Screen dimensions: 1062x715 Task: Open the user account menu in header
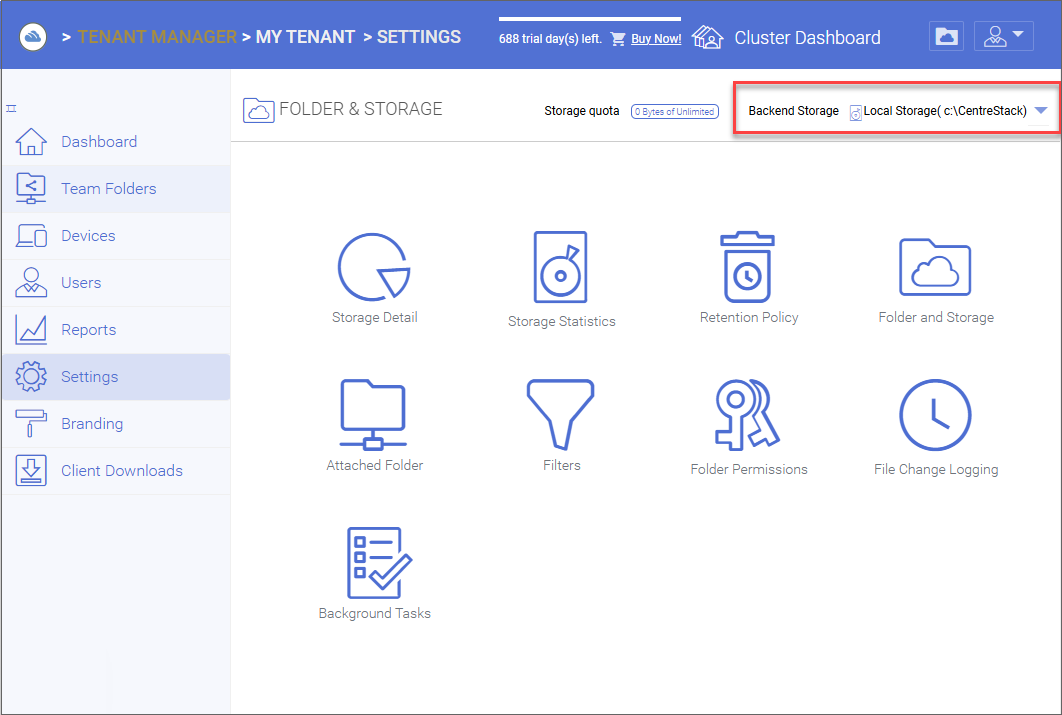coord(1004,37)
